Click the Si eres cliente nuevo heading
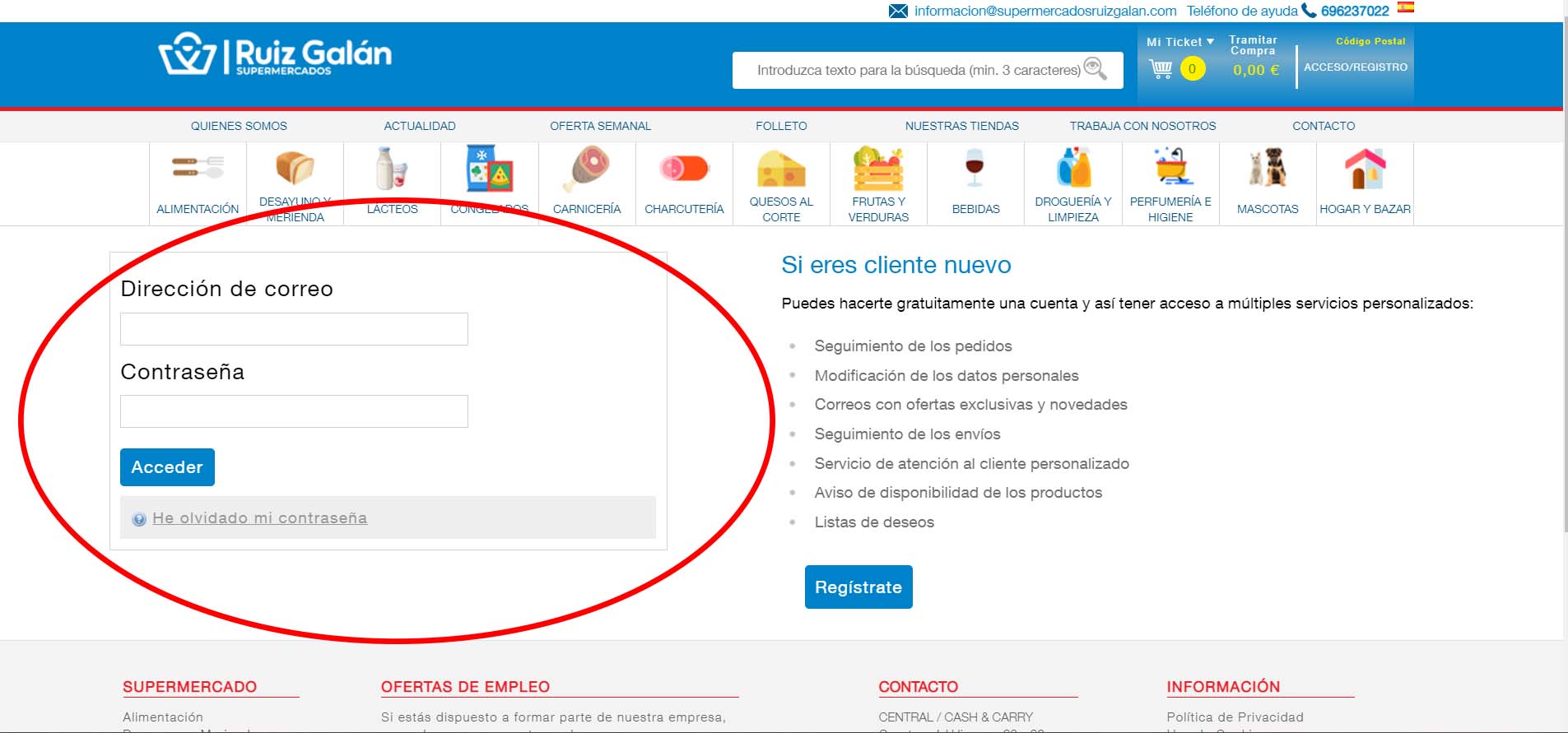This screenshot has height=733, width=1568. [896, 265]
